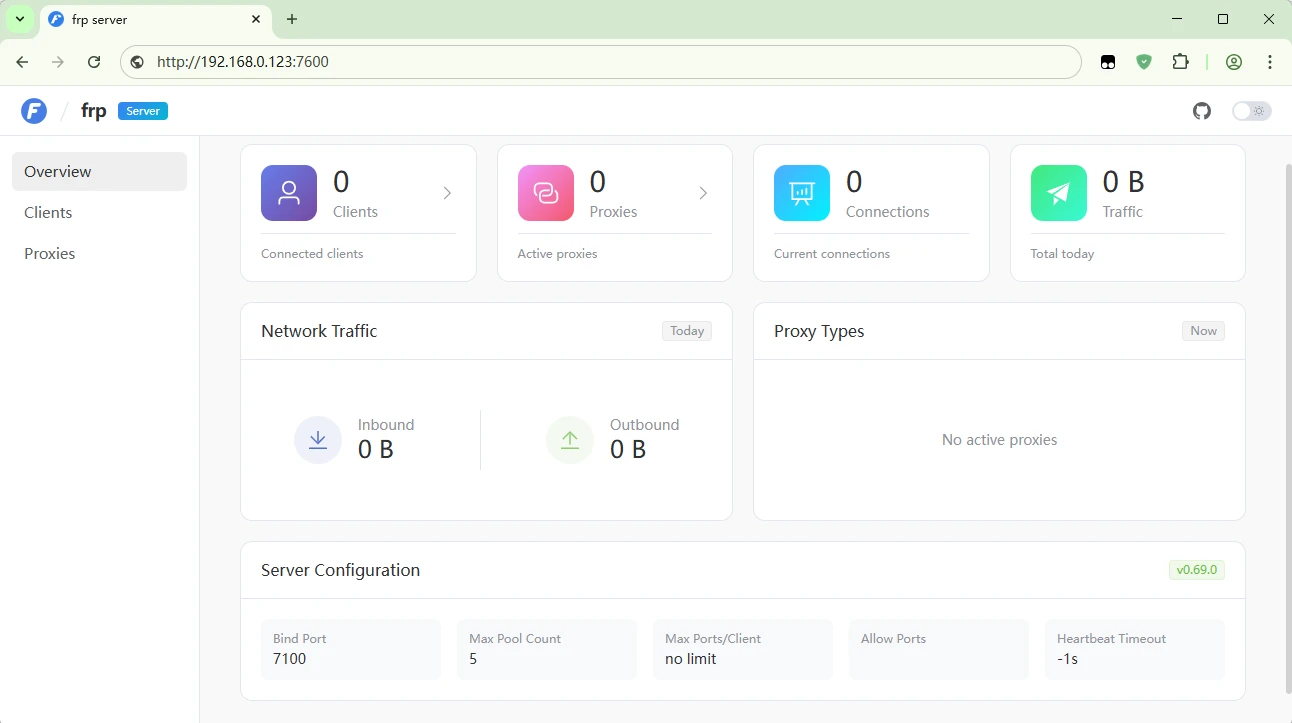Click the Network Traffic heading
This screenshot has height=723, width=1292.
[x=319, y=331]
